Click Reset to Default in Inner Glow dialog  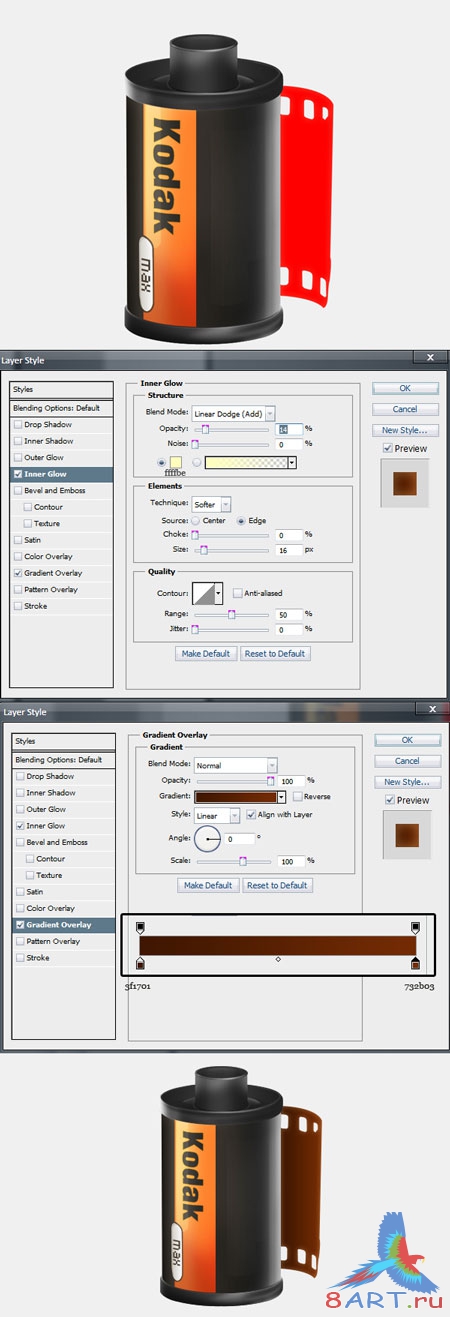click(x=275, y=653)
